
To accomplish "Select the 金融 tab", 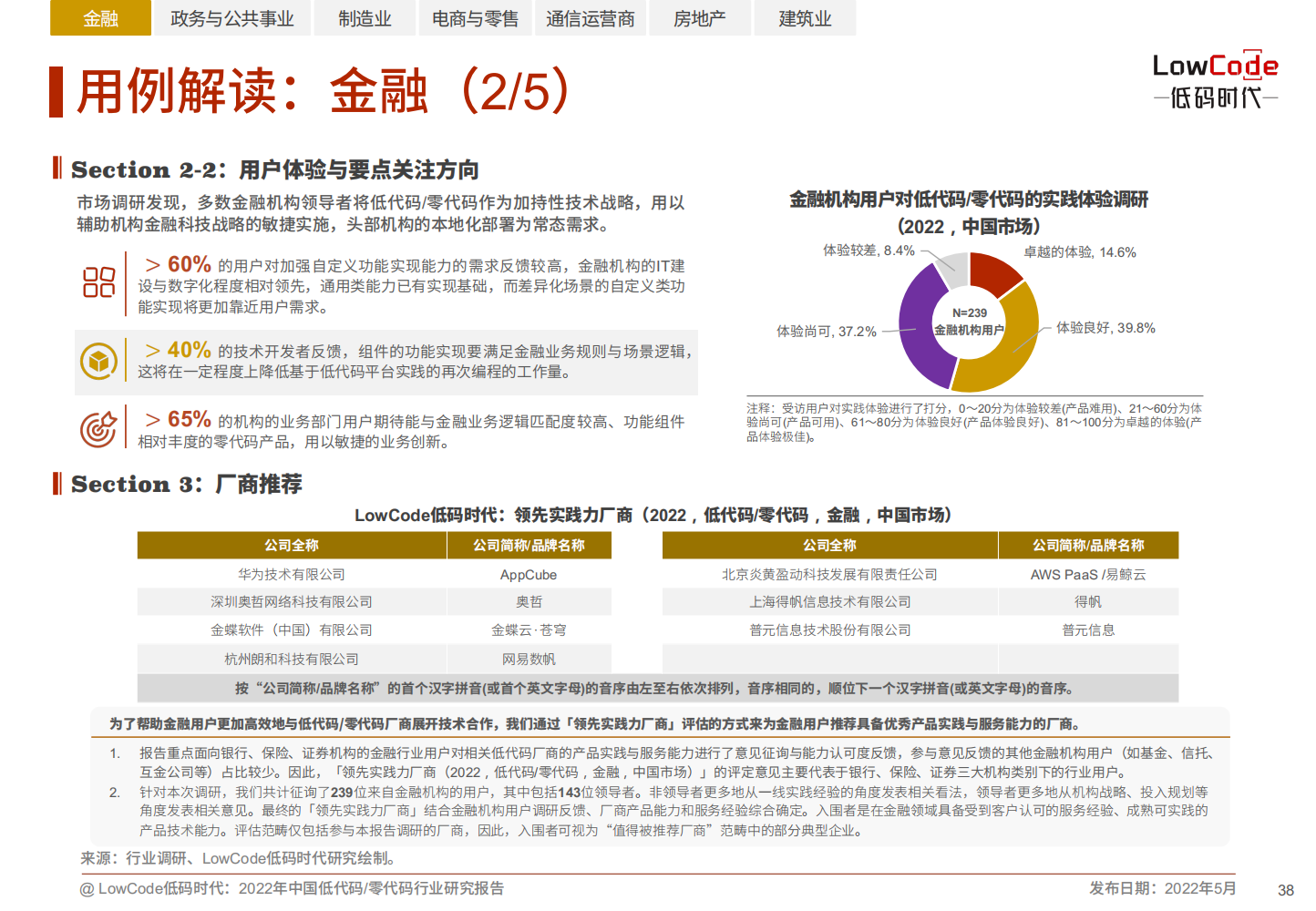I will [x=100, y=18].
